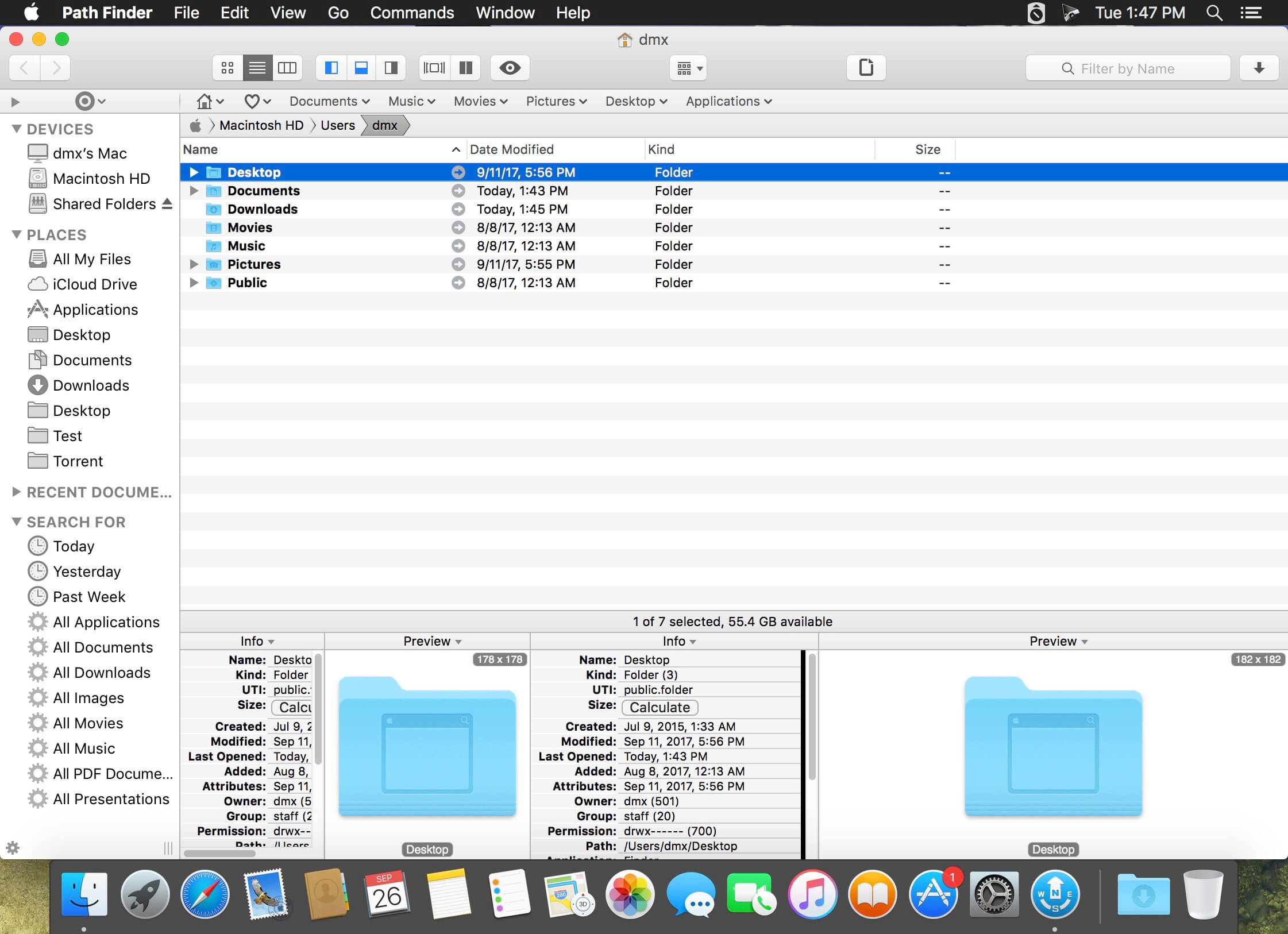Open the Edit menu

(234, 13)
